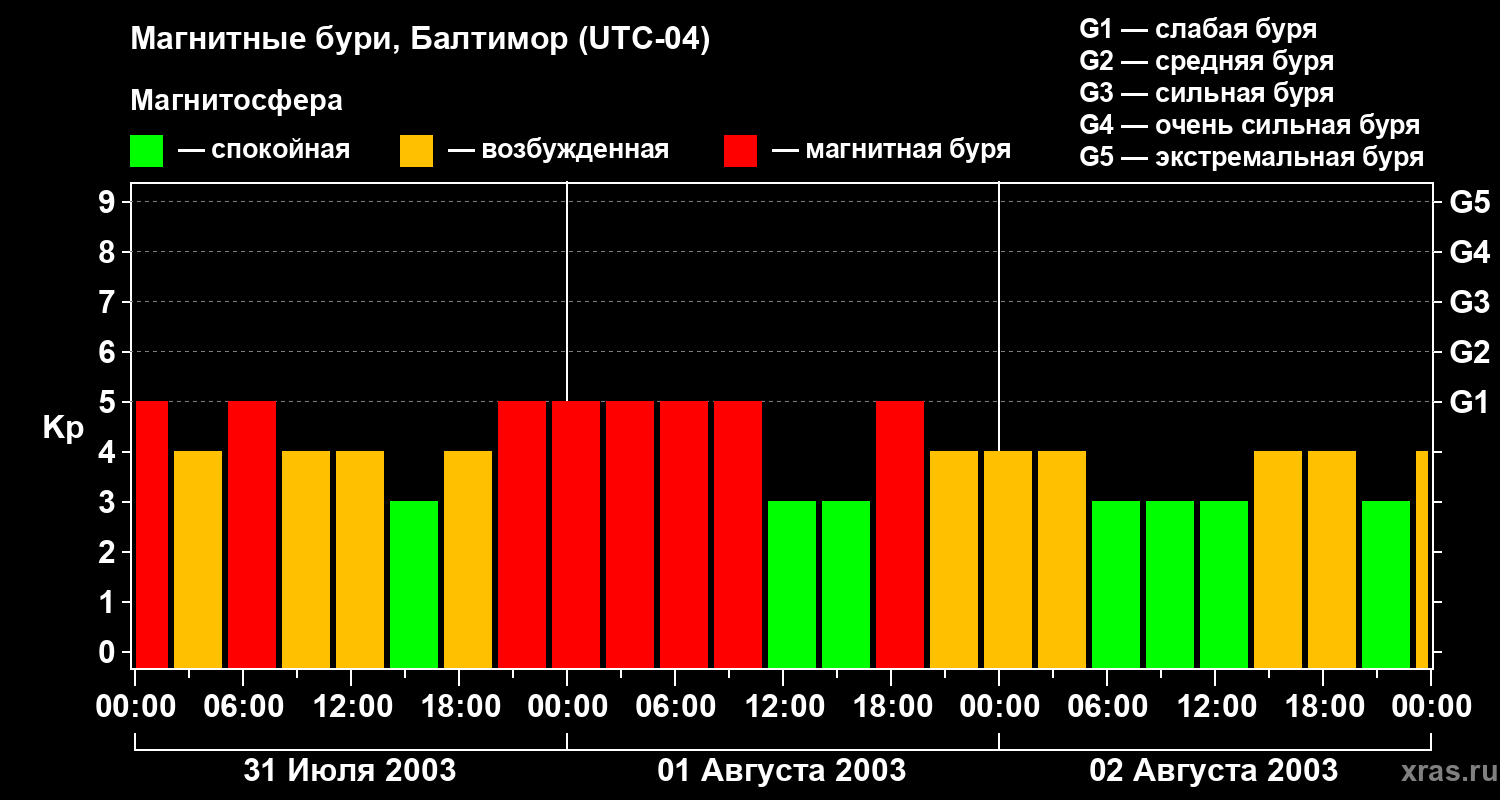This screenshot has height=800, width=1500.
Task: Click the green 'спокойная' legend swatch
Action: coord(146,151)
